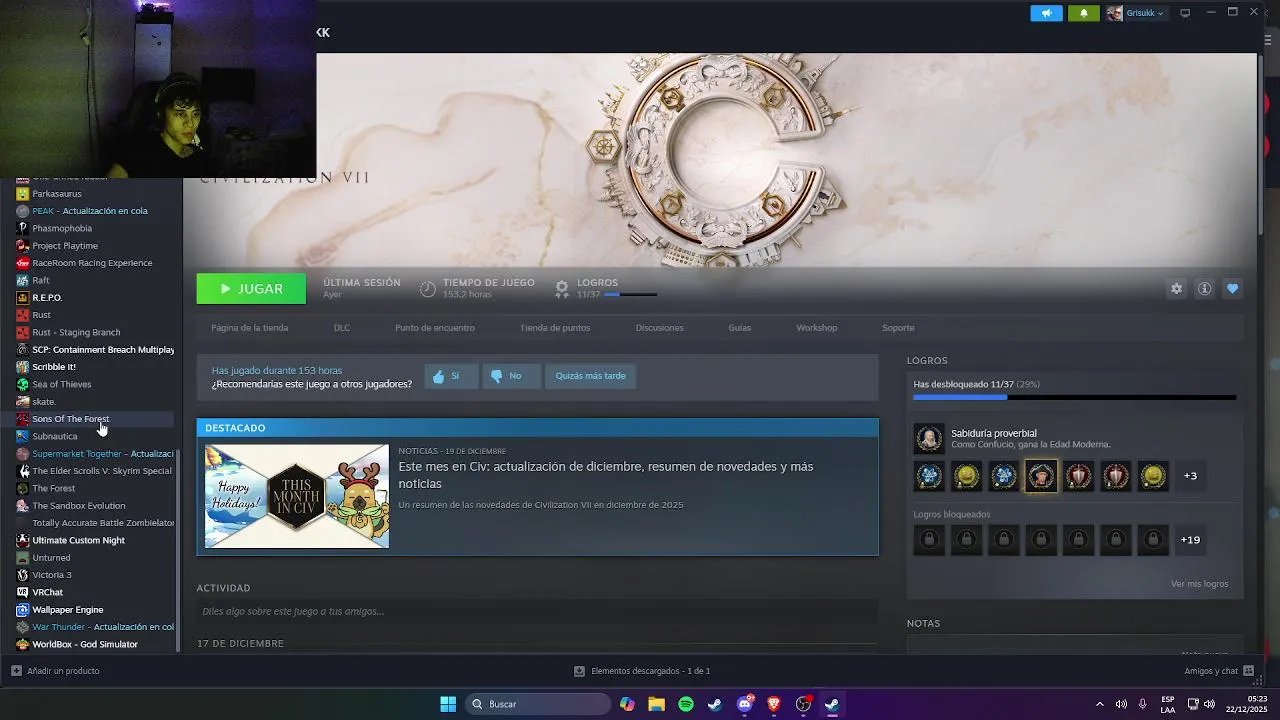Open first locked achievement padlock icon

tap(929, 540)
